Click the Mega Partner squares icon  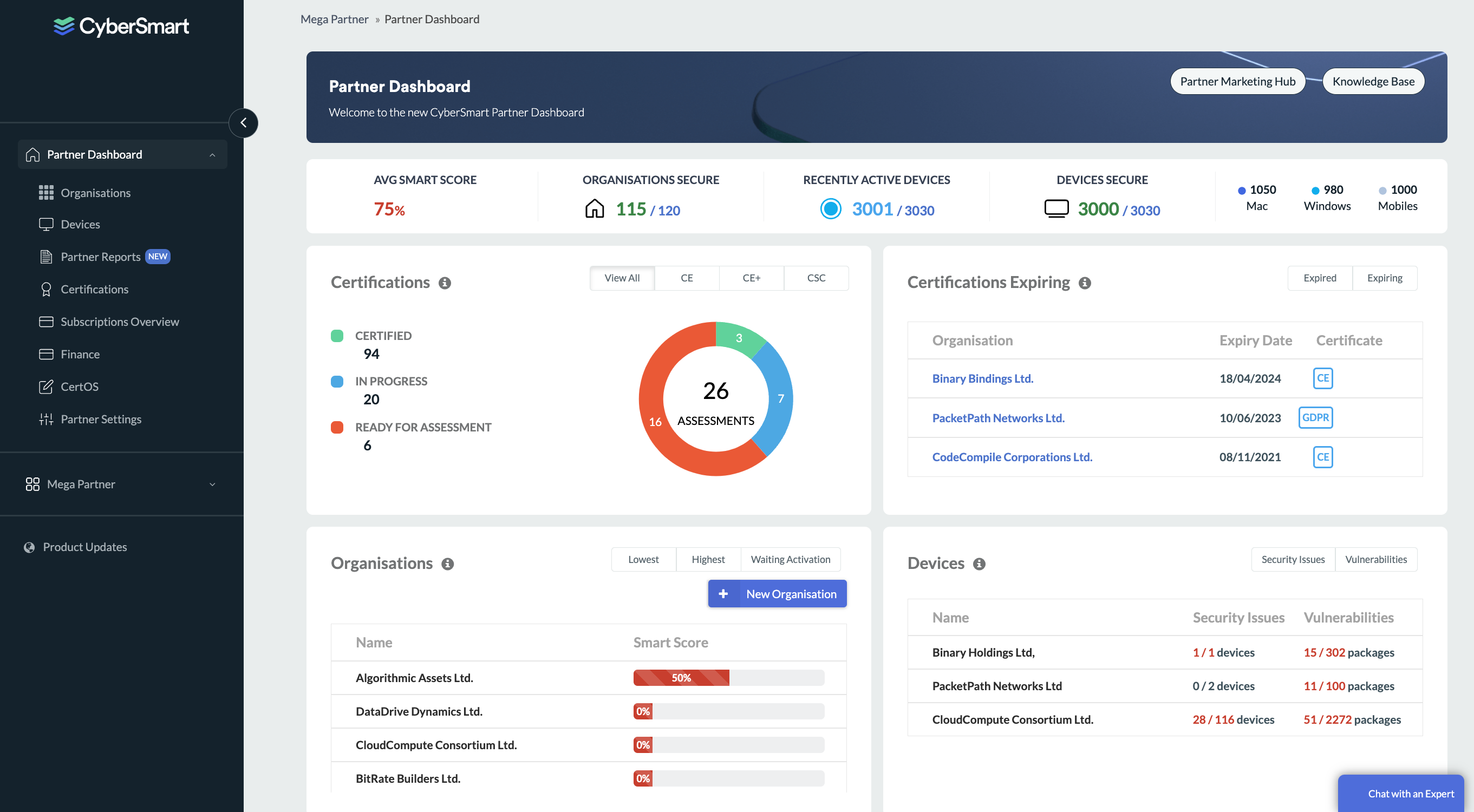[32, 484]
